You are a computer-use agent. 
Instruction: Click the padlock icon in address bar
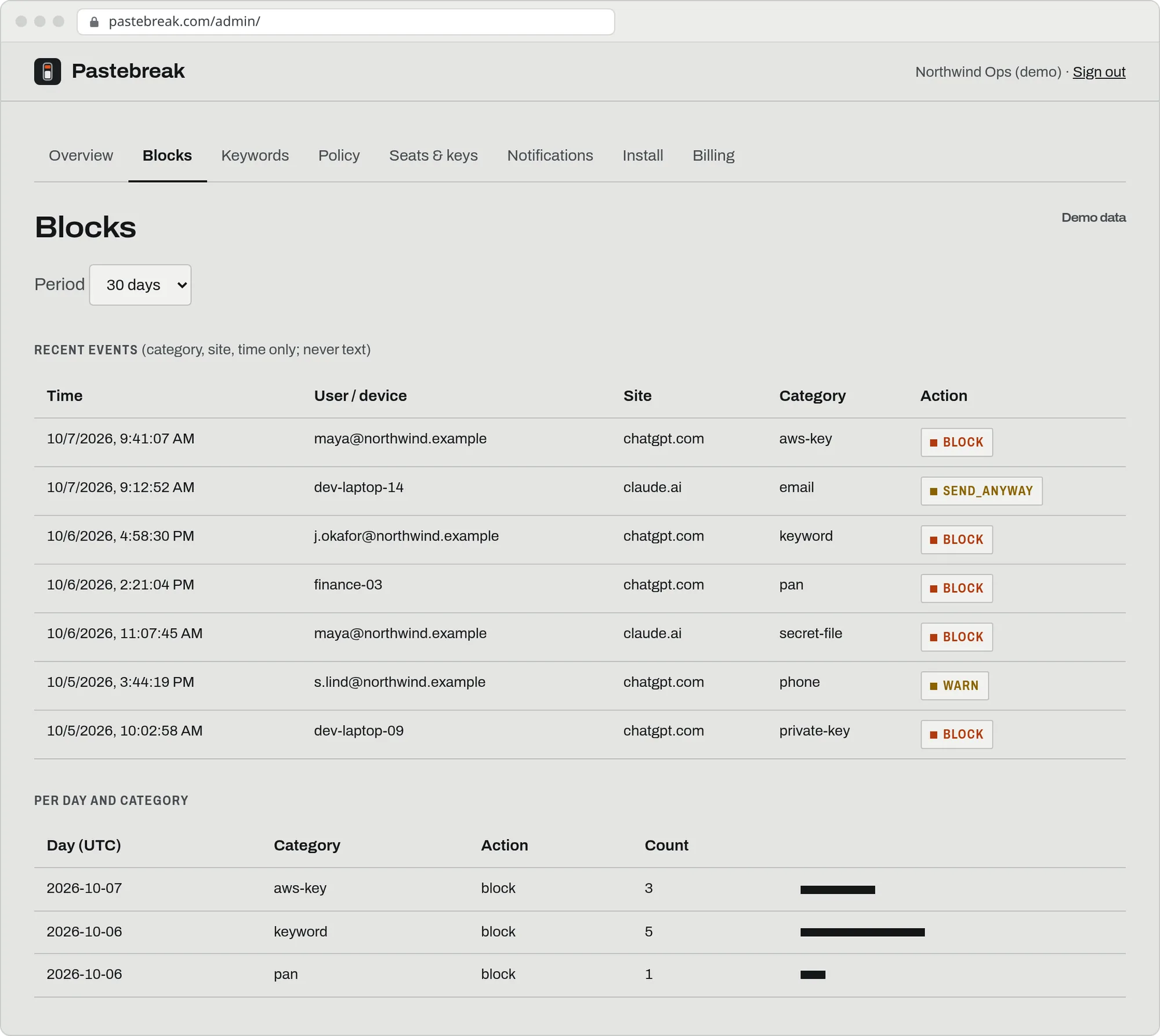coord(94,22)
